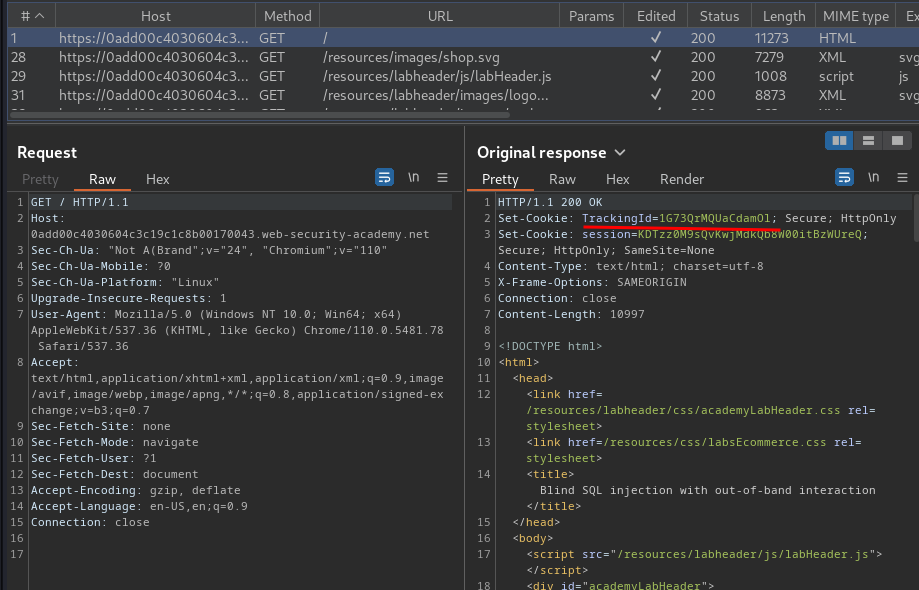Screen dimensions: 919x590
Task: Click the Sec-Ch-Ua-Platform header line
Action: [x=125, y=282]
